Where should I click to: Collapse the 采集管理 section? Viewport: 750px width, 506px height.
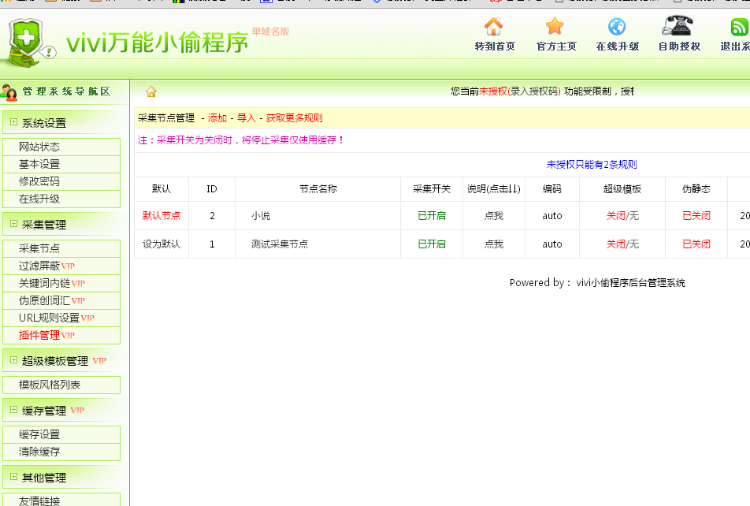[13, 224]
